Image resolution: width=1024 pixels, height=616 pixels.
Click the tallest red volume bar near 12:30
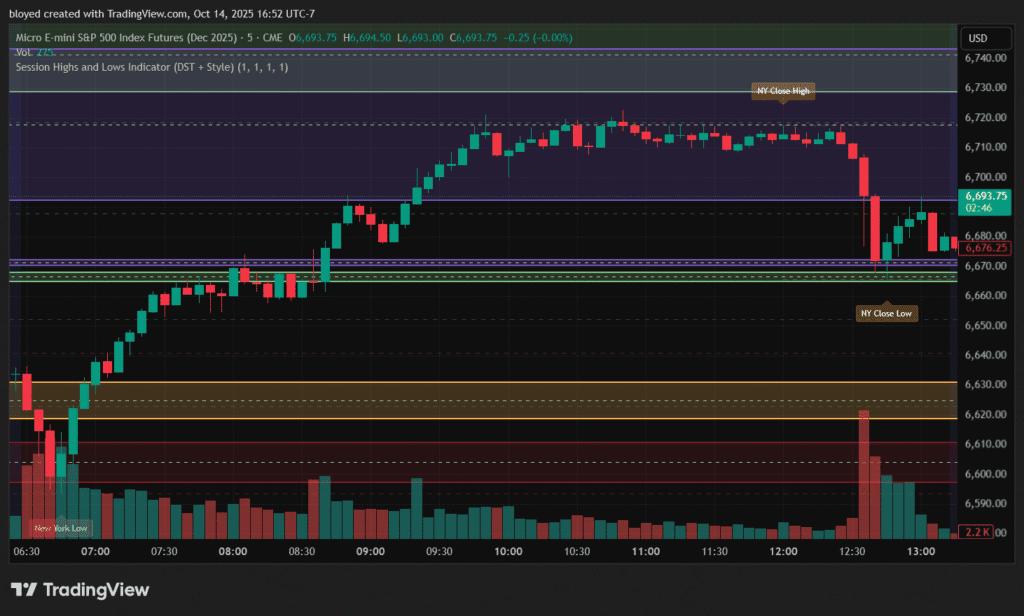click(x=864, y=470)
